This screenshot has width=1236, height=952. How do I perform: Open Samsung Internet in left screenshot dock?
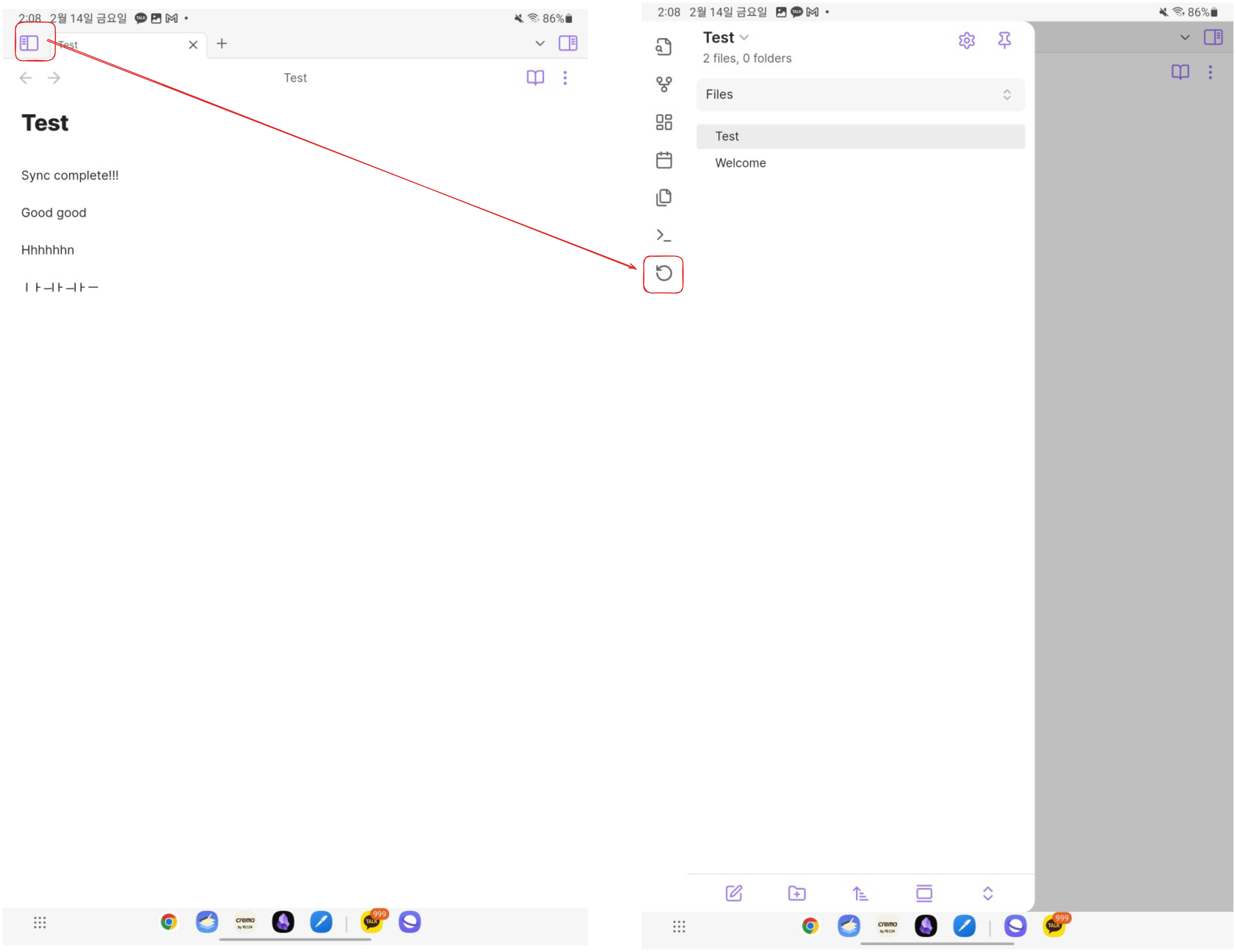(x=410, y=922)
